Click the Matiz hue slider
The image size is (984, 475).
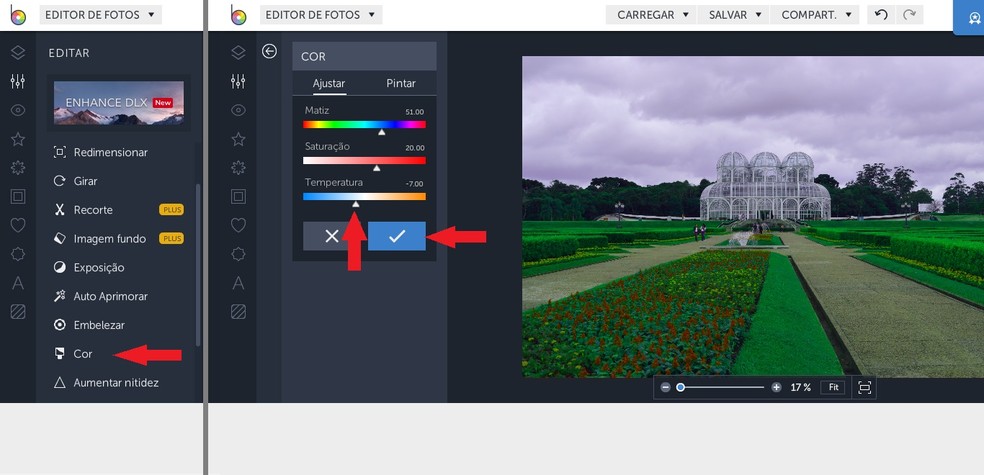click(x=364, y=124)
